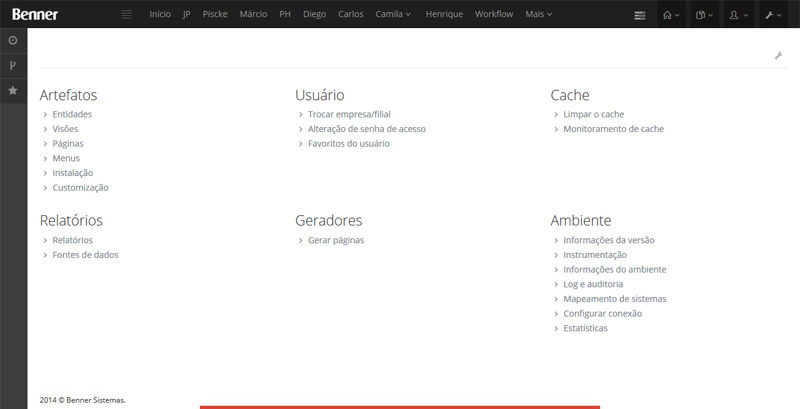Click the Benner logo
The image size is (800, 409).
(35, 14)
